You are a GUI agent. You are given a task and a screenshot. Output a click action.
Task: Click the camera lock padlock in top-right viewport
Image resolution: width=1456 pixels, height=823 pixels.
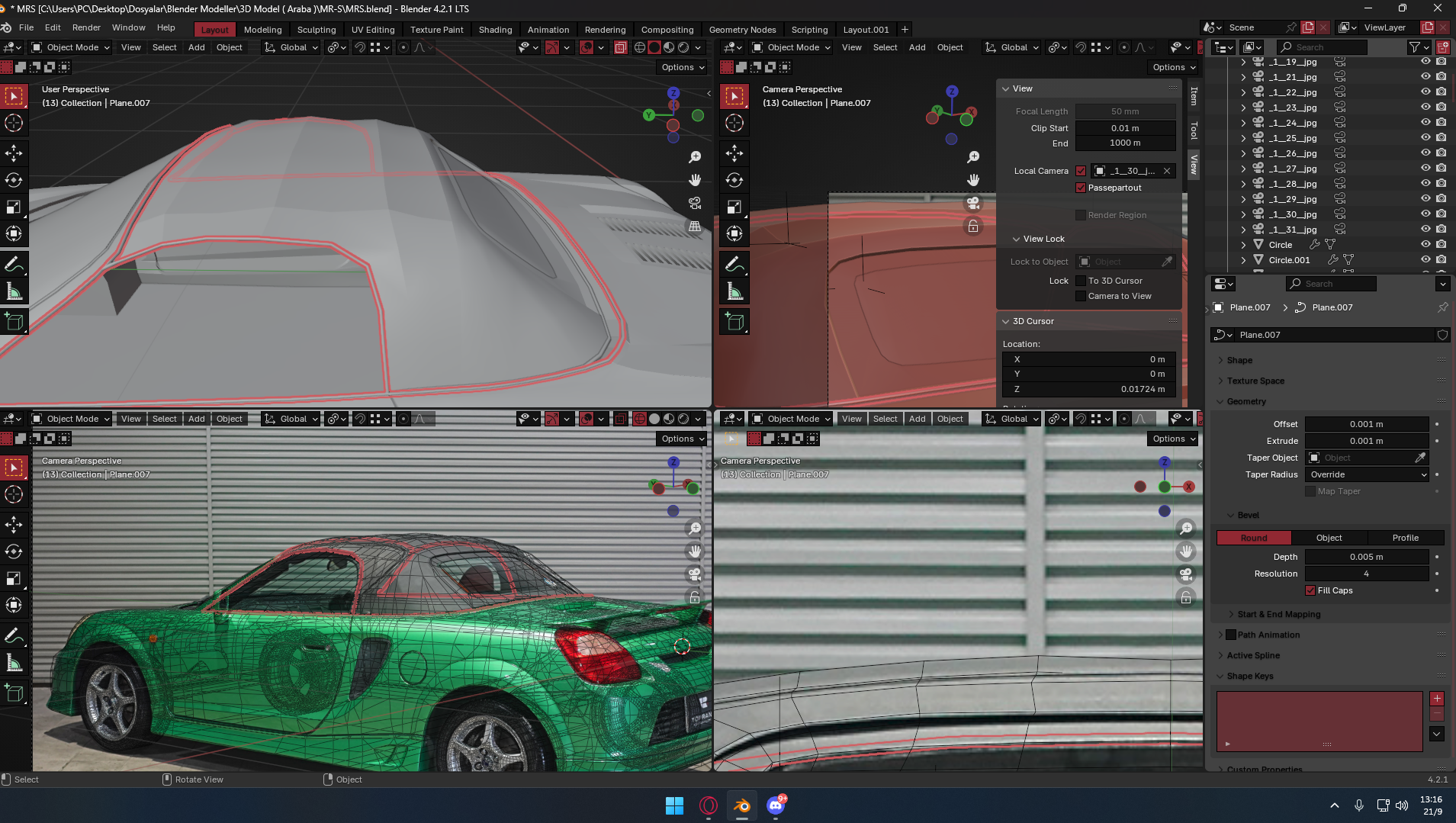[x=973, y=226]
